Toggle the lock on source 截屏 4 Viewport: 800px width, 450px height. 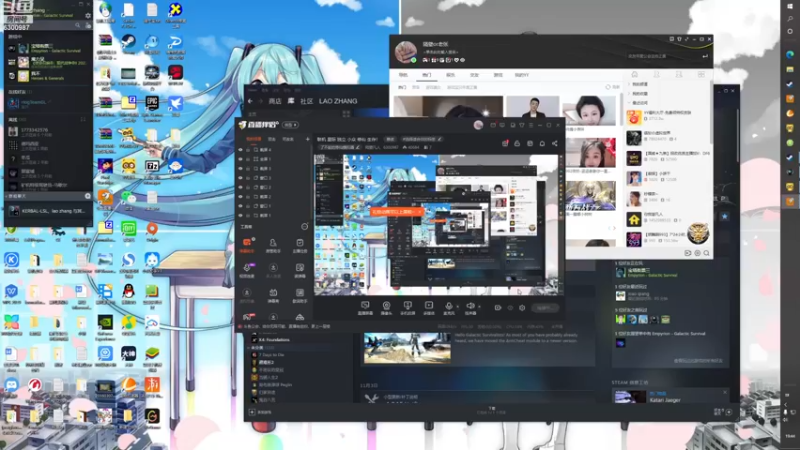248,150
